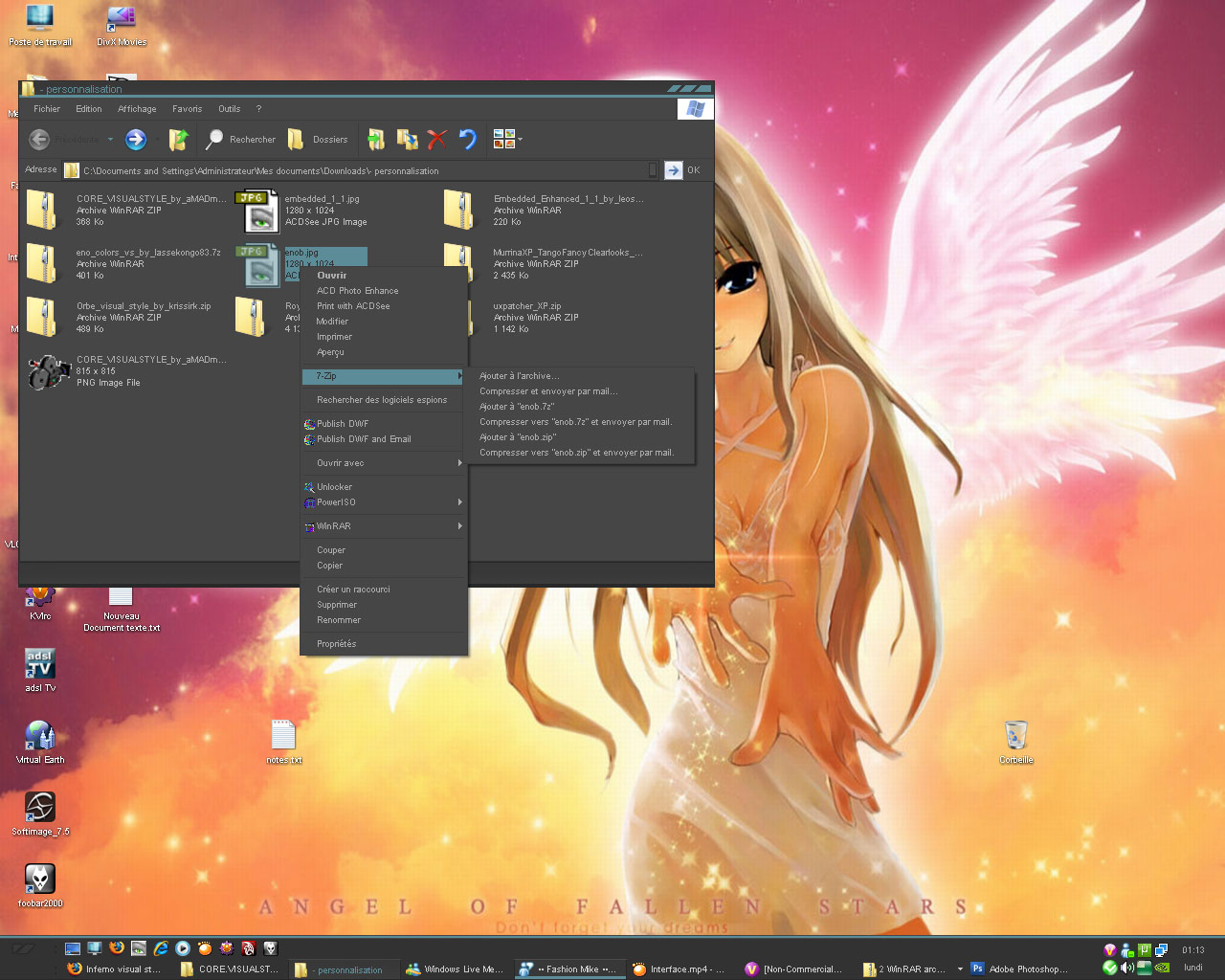Select embedded_1_1.jpg file thumbnail
Image resolution: width=1225 pixels, height=980 pixels.
click(x=257, y=212)
